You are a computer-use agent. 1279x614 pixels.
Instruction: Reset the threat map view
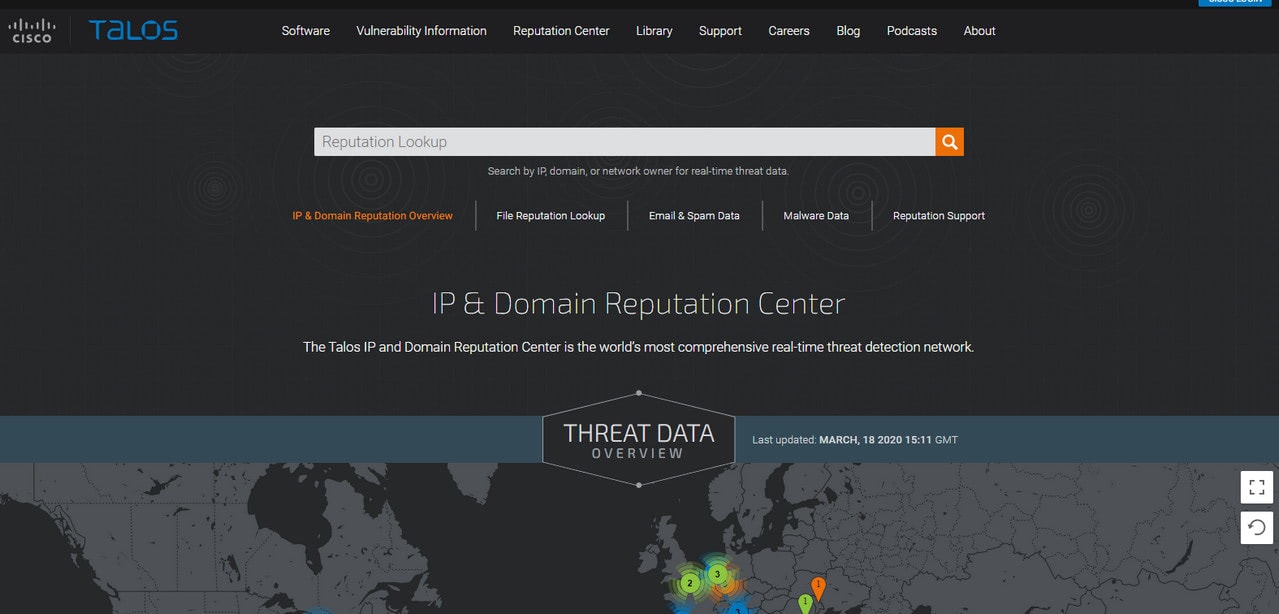tap(1257, 528)
